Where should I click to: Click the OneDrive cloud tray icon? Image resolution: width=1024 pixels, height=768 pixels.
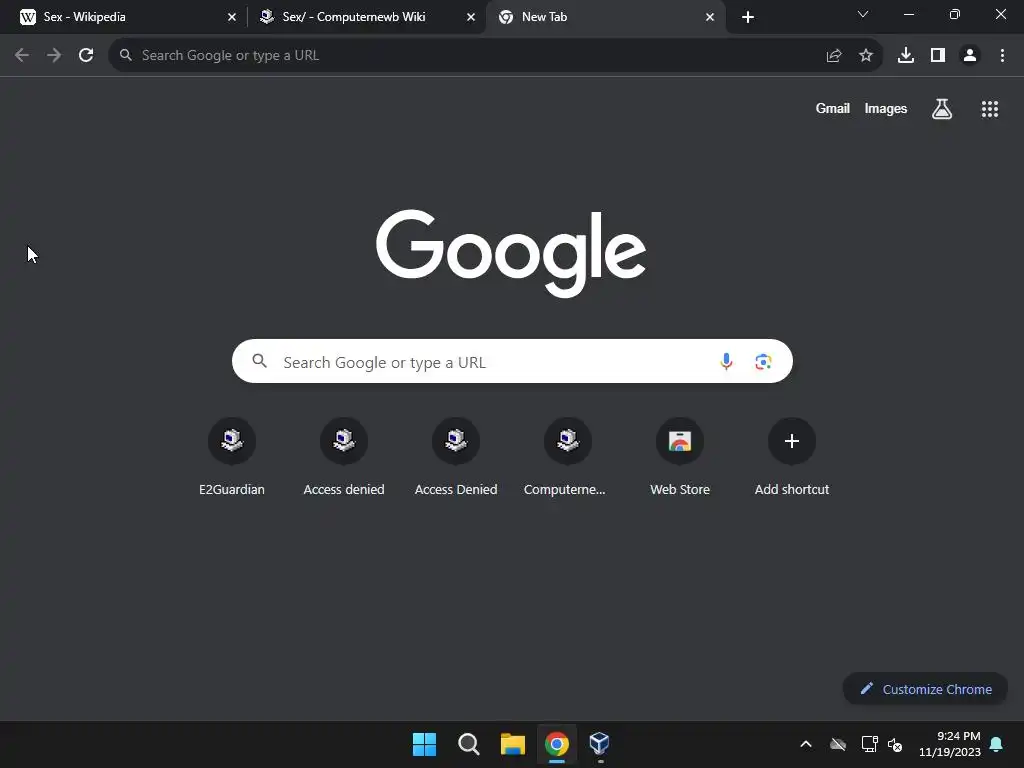(x=838, y=744)
